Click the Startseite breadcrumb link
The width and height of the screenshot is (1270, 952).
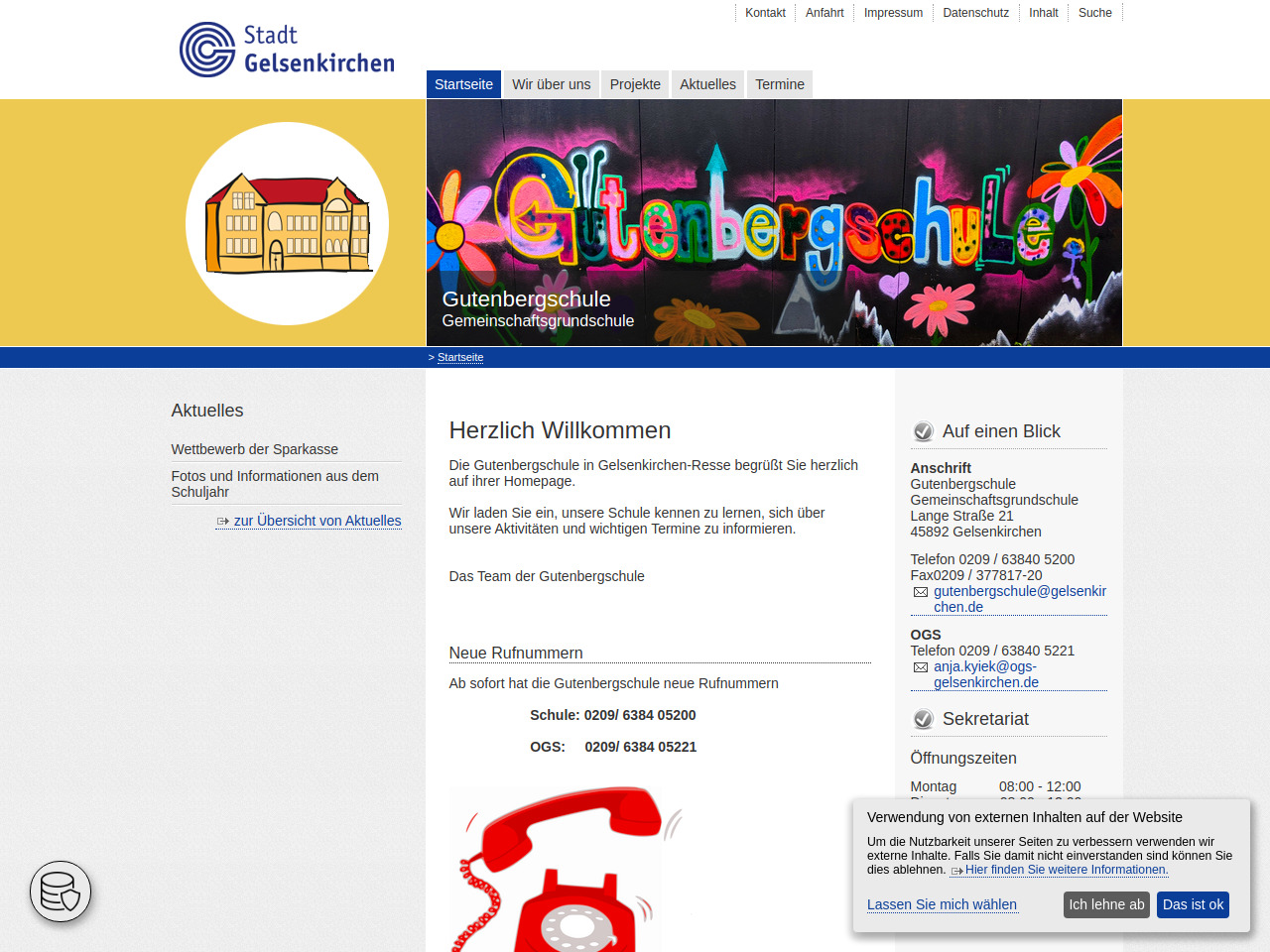[x=460, y=357]
